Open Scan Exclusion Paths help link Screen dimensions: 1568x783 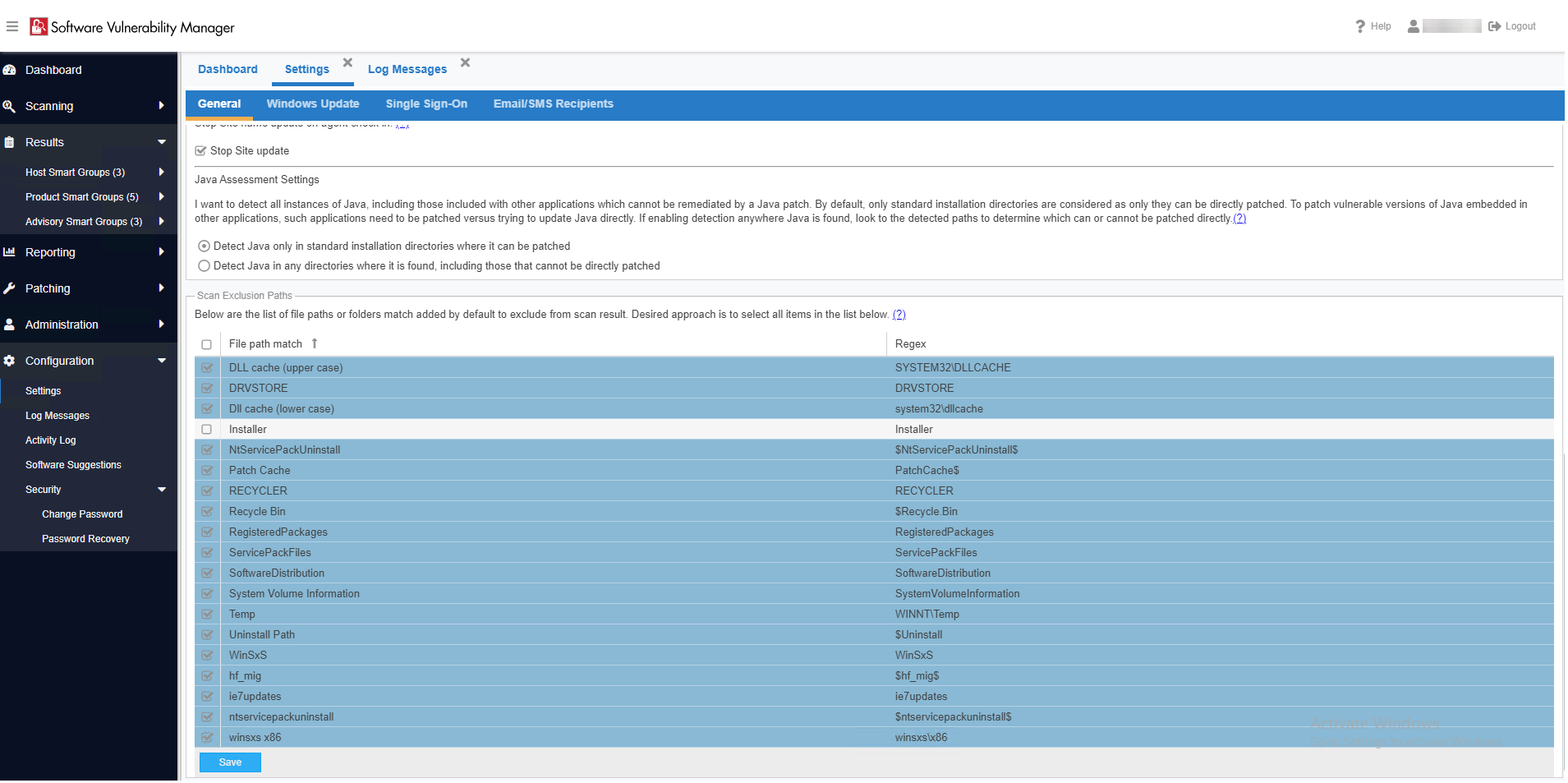pyautogui.click(x=899, y=315)
